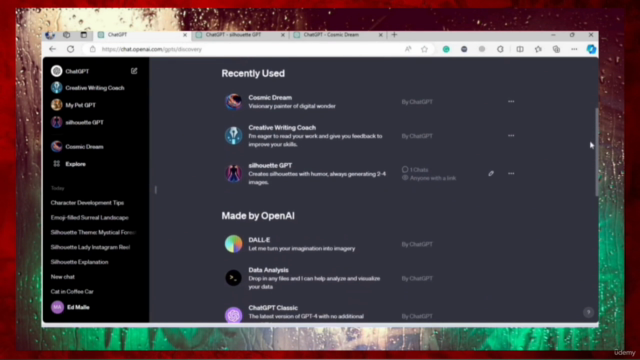The image size is (640, 360).
Task: Open DALL-E GPT title
Action: 259,240
